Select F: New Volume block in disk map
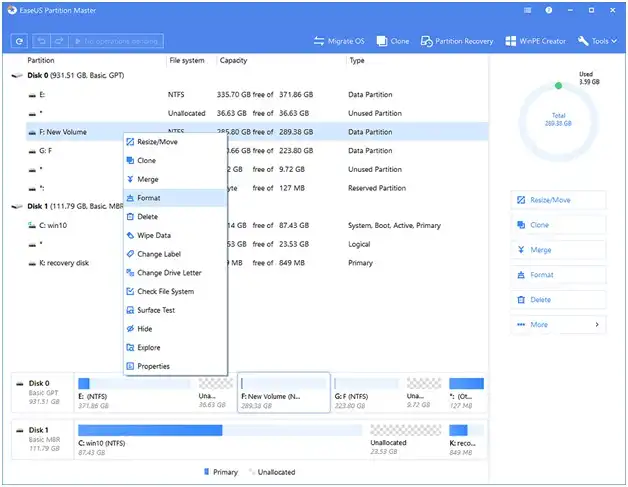Viewport: 628px width, 487px height. coord(284,393)
